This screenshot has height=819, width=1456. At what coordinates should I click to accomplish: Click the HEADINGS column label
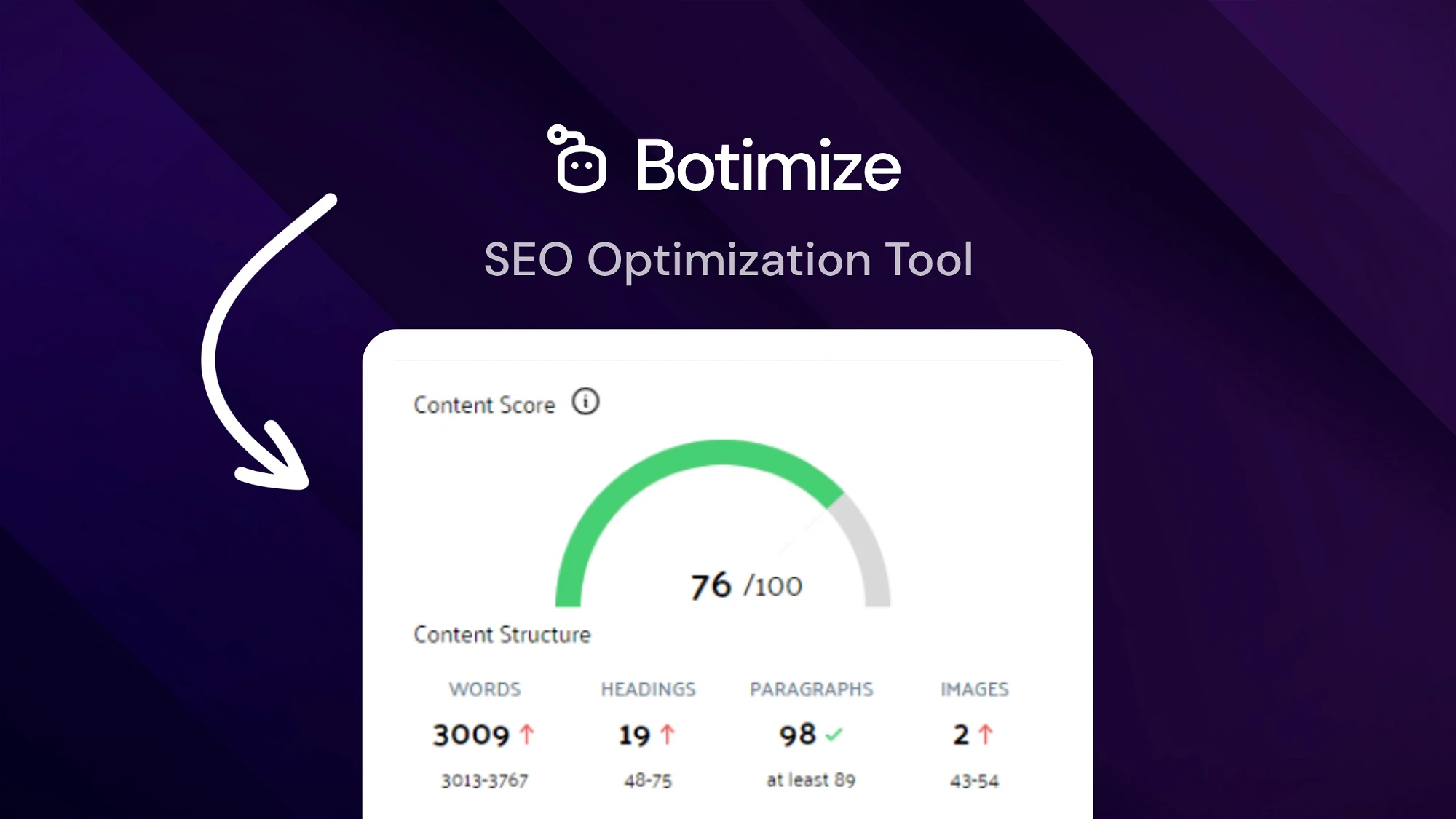648,689
